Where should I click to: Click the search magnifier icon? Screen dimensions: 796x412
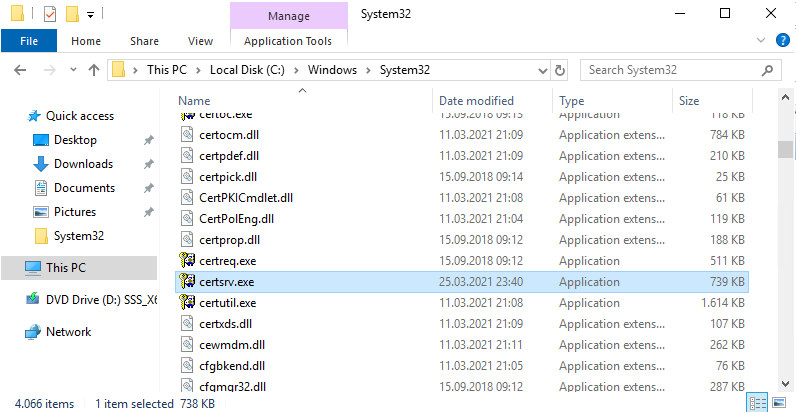click(x=768, y=70)
